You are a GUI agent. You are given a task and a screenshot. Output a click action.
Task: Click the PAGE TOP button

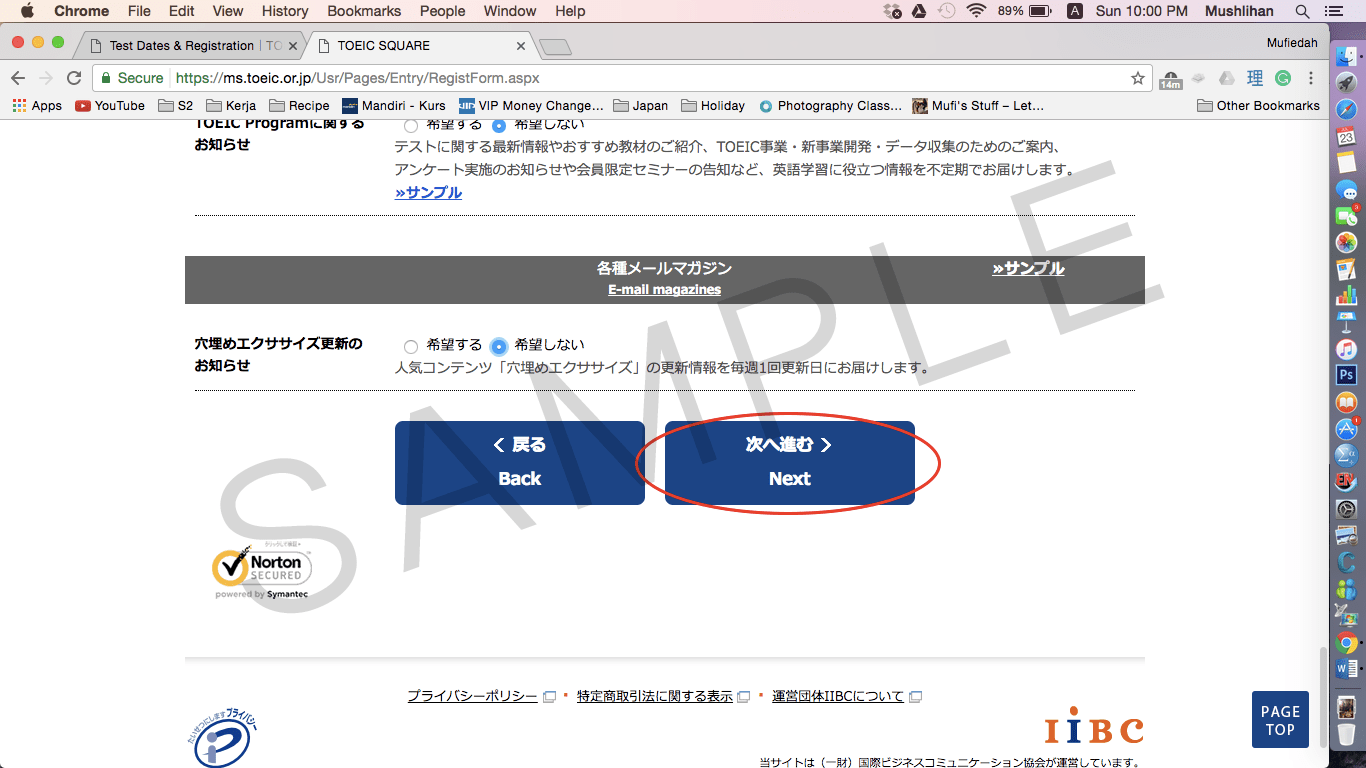click(x=1280, y=720)
